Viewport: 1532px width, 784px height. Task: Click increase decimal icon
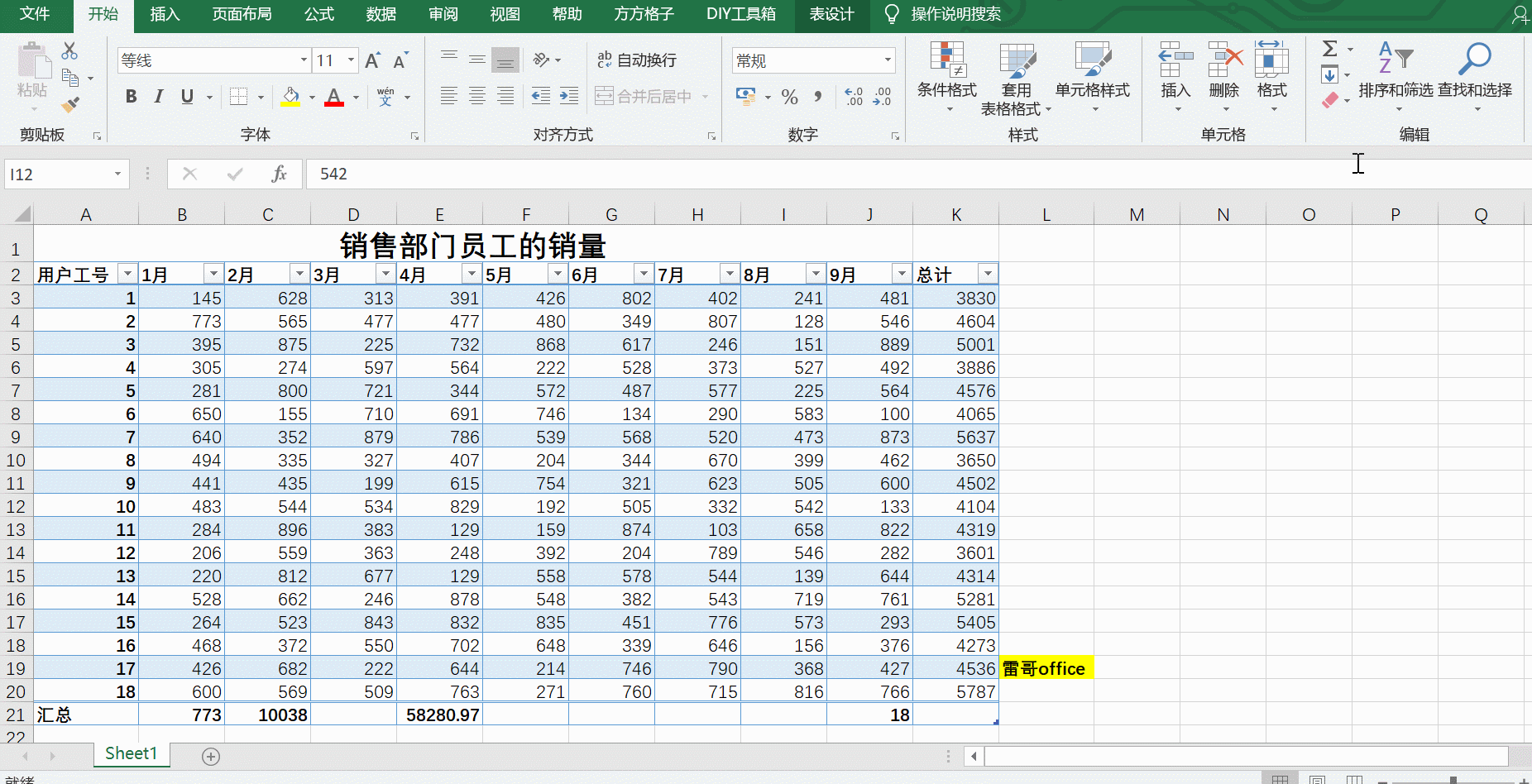pyautogui.click(x=854, y=97)
